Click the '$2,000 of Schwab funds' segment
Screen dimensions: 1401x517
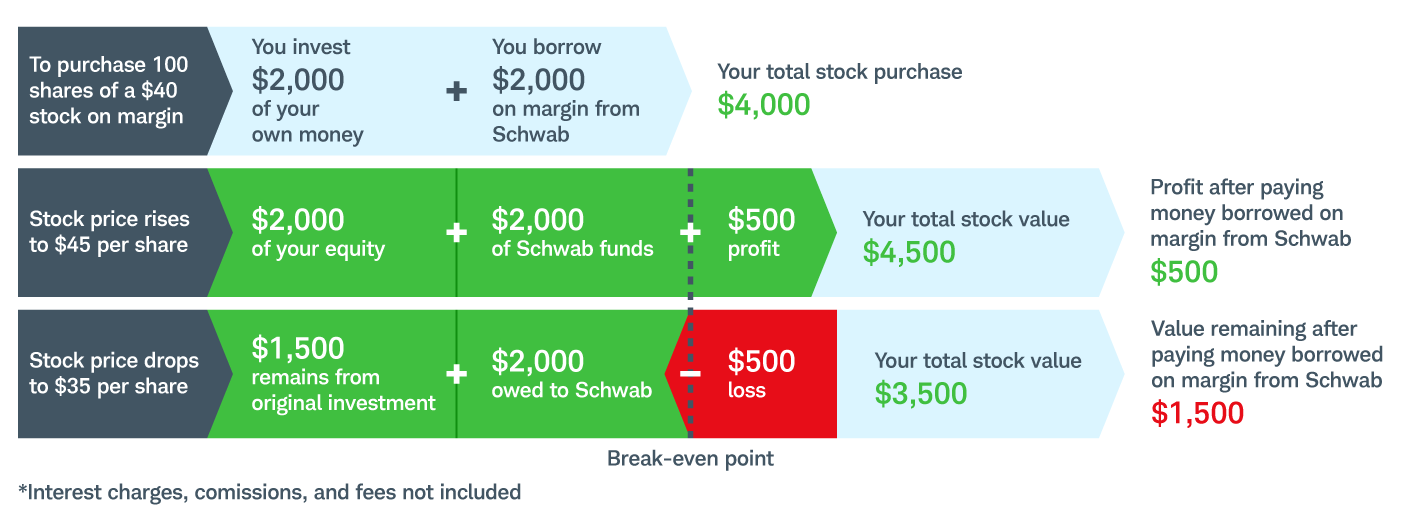(572, 232)
